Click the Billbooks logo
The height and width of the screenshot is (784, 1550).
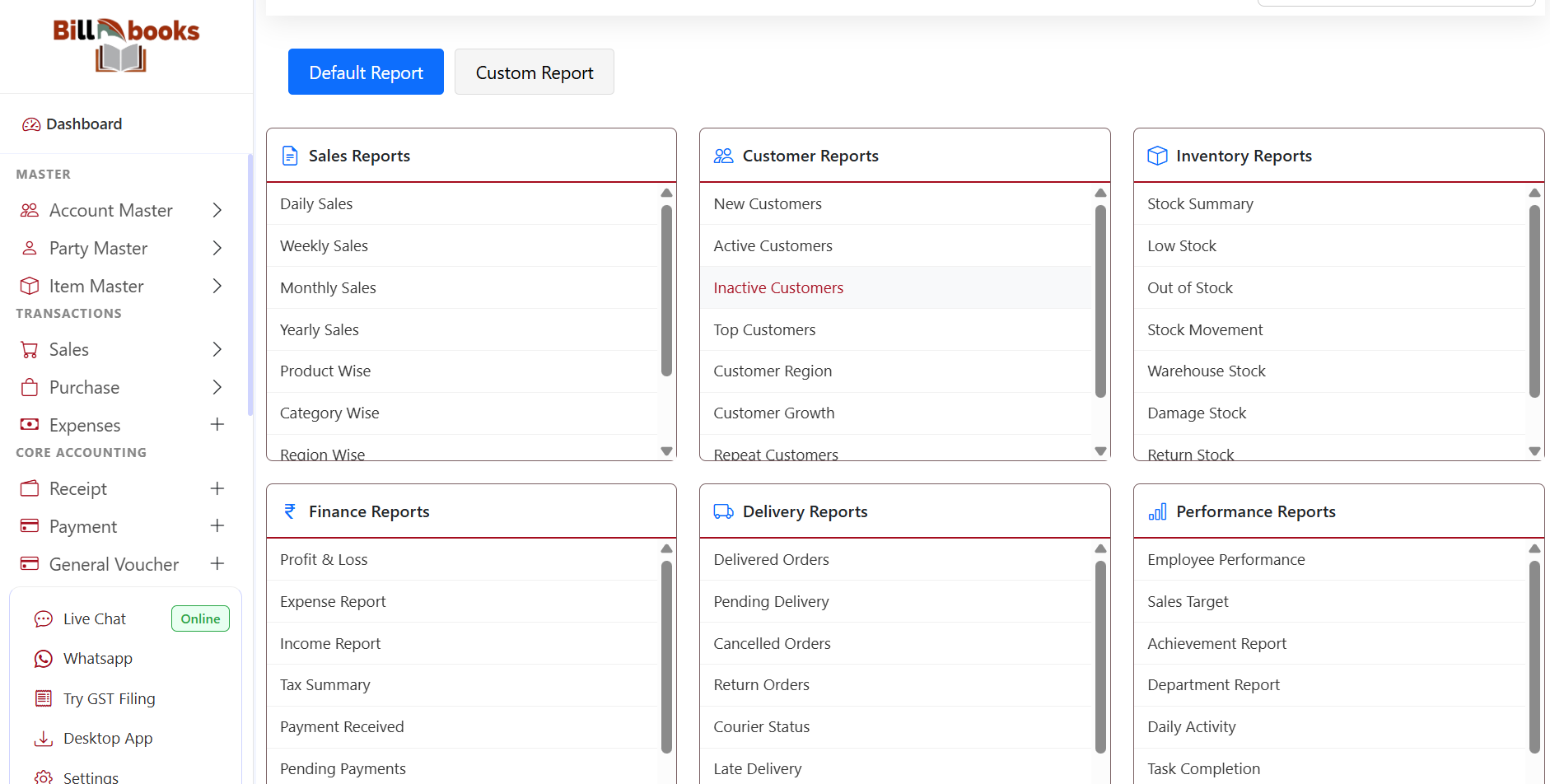[125, 45]
